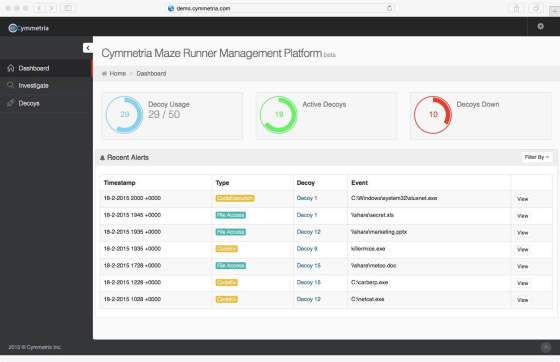560x362 pixels.
Task: Collapse sidebar with the chevron arrow
Action: point(88,48)
